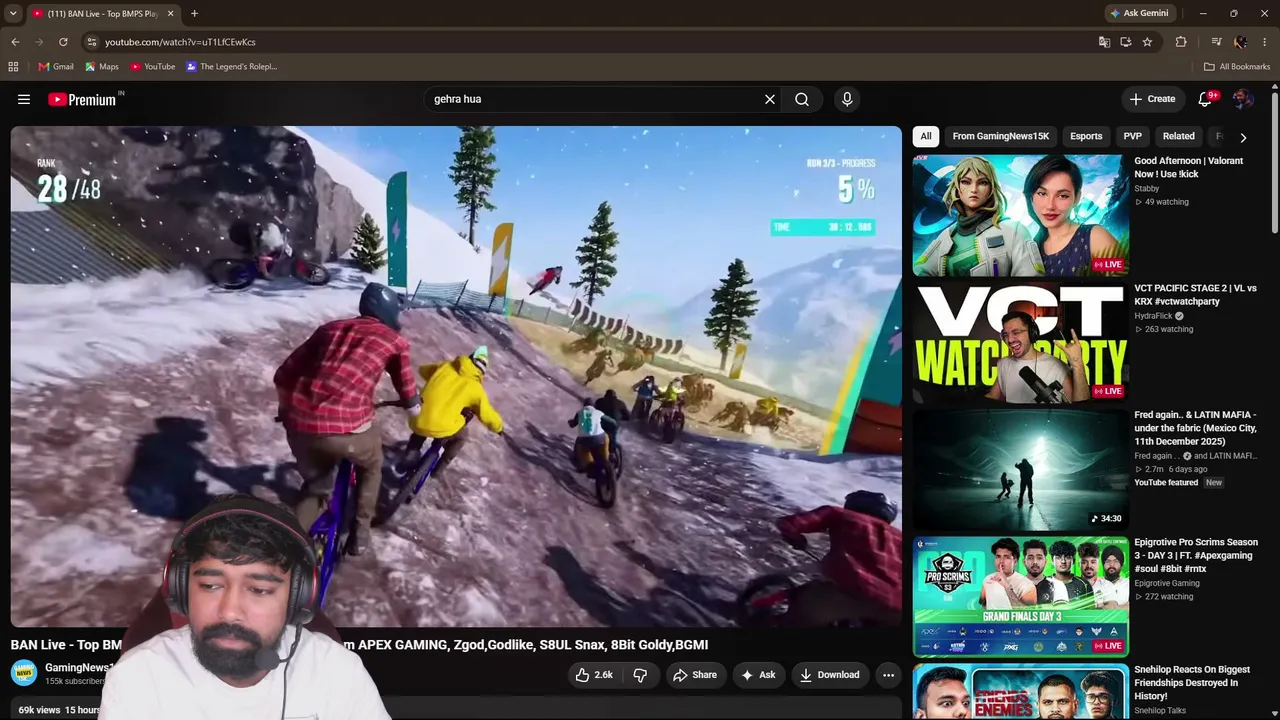Image resolution: width=1280 pixels, height=720 pixels.
Task: Open Snehilop Reacts video thumbnail
Action: 1020,691
